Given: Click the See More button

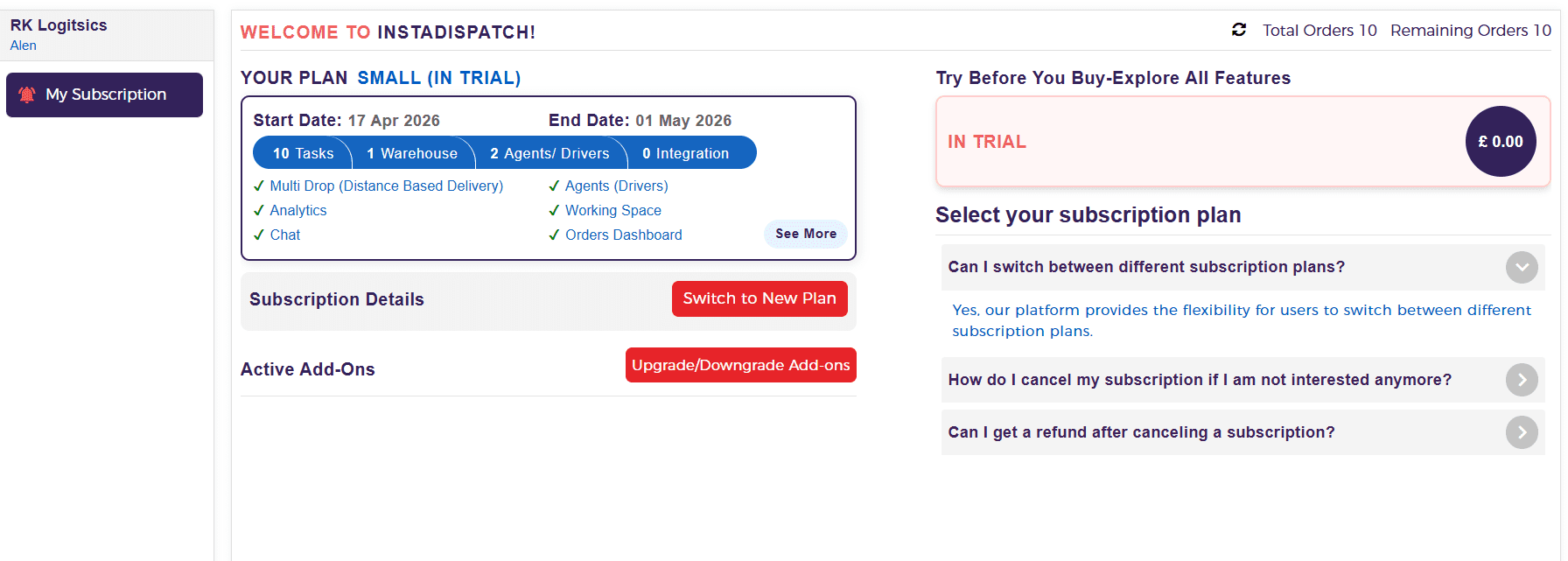Looking at the screenshot, I should pyautogui.click(x=806, y=234).
